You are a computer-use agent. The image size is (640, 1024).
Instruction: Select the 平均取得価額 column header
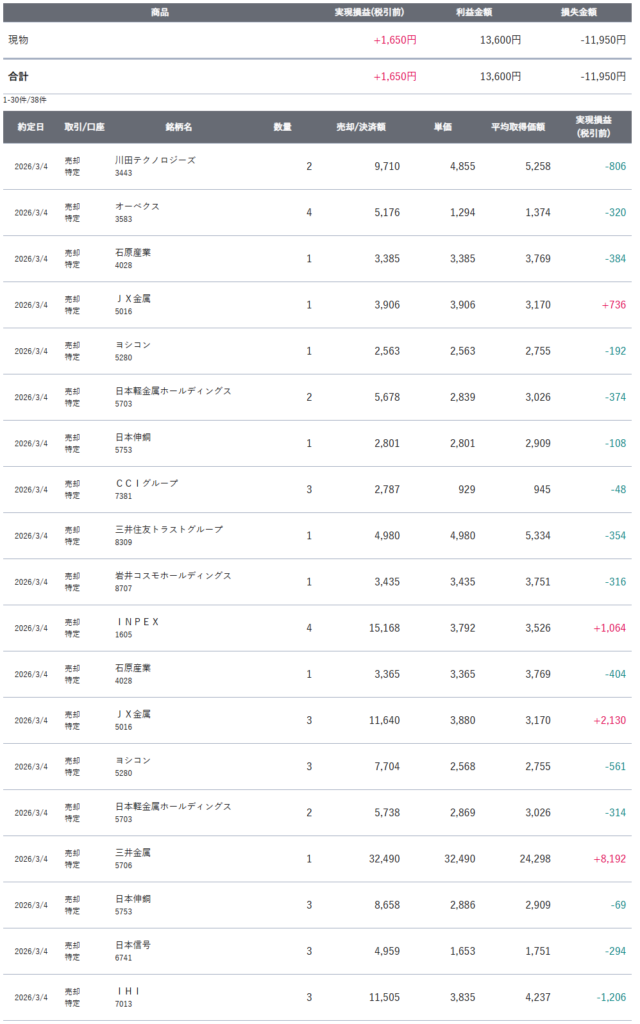point(517,127)
